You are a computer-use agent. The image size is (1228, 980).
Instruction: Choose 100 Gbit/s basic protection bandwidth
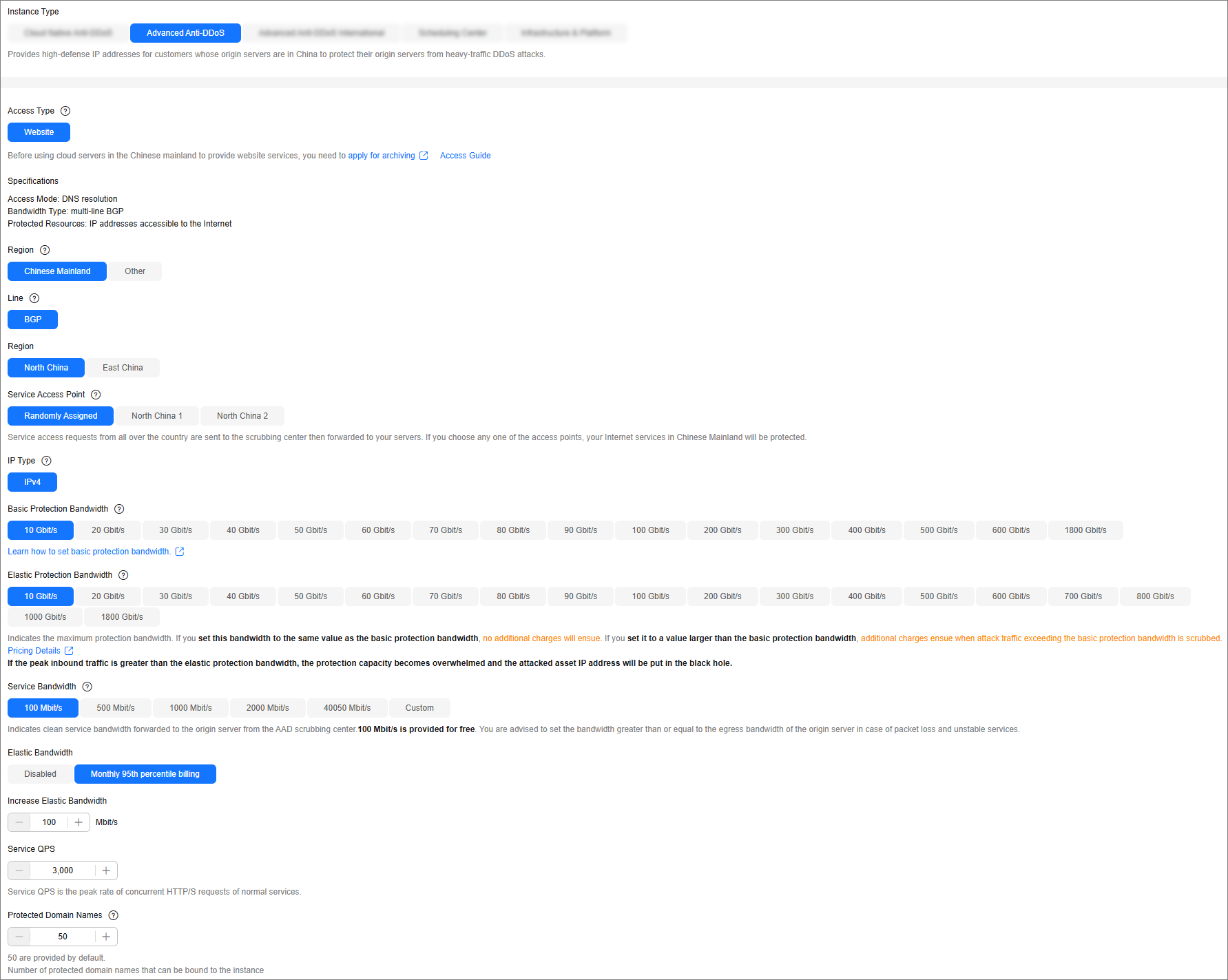click(x=651, y=530)
